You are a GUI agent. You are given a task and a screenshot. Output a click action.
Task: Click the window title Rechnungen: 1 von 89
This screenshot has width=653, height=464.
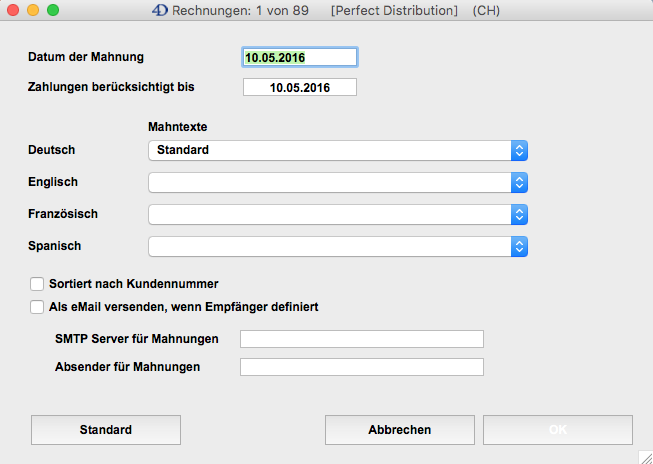click(240, 11)
